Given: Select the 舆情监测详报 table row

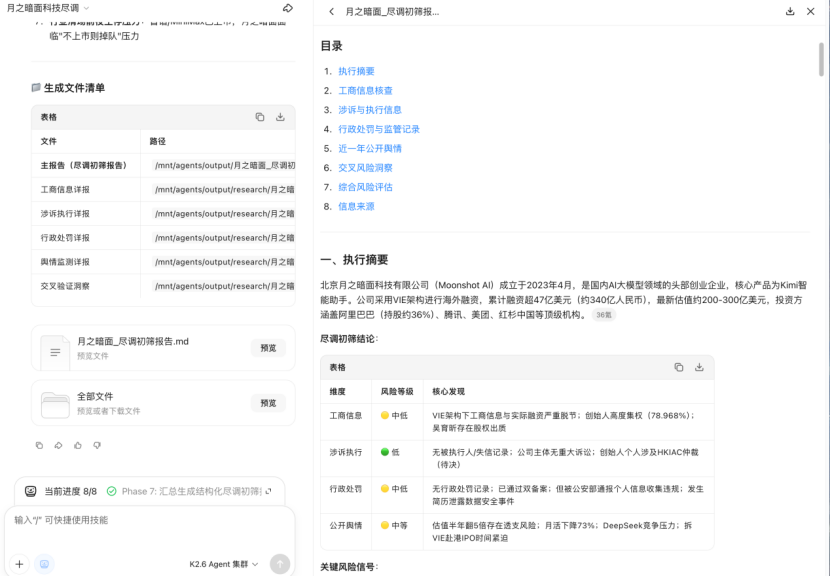Looking at the screenshot, I should click(x=163, y=262).
